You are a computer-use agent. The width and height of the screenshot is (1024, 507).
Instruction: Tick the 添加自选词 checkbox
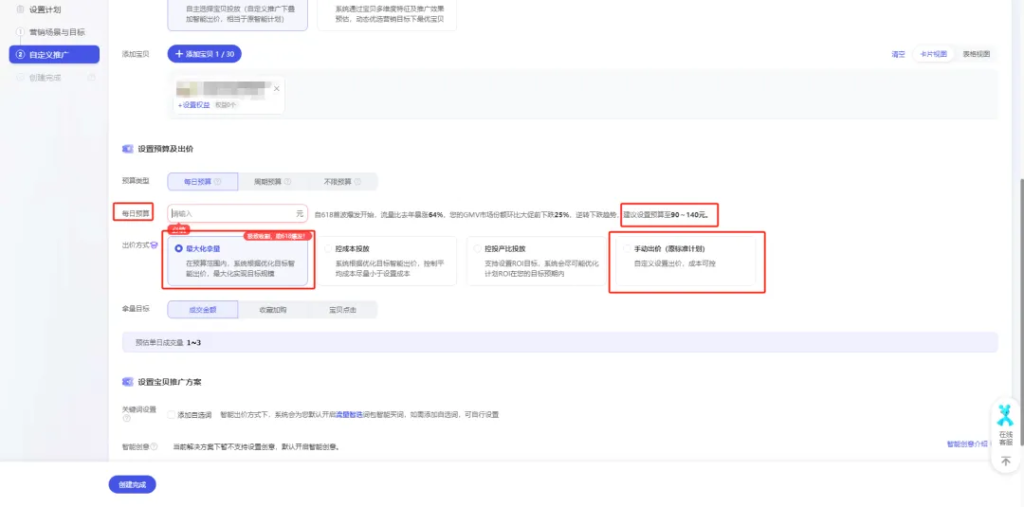[x=171, y=415]
